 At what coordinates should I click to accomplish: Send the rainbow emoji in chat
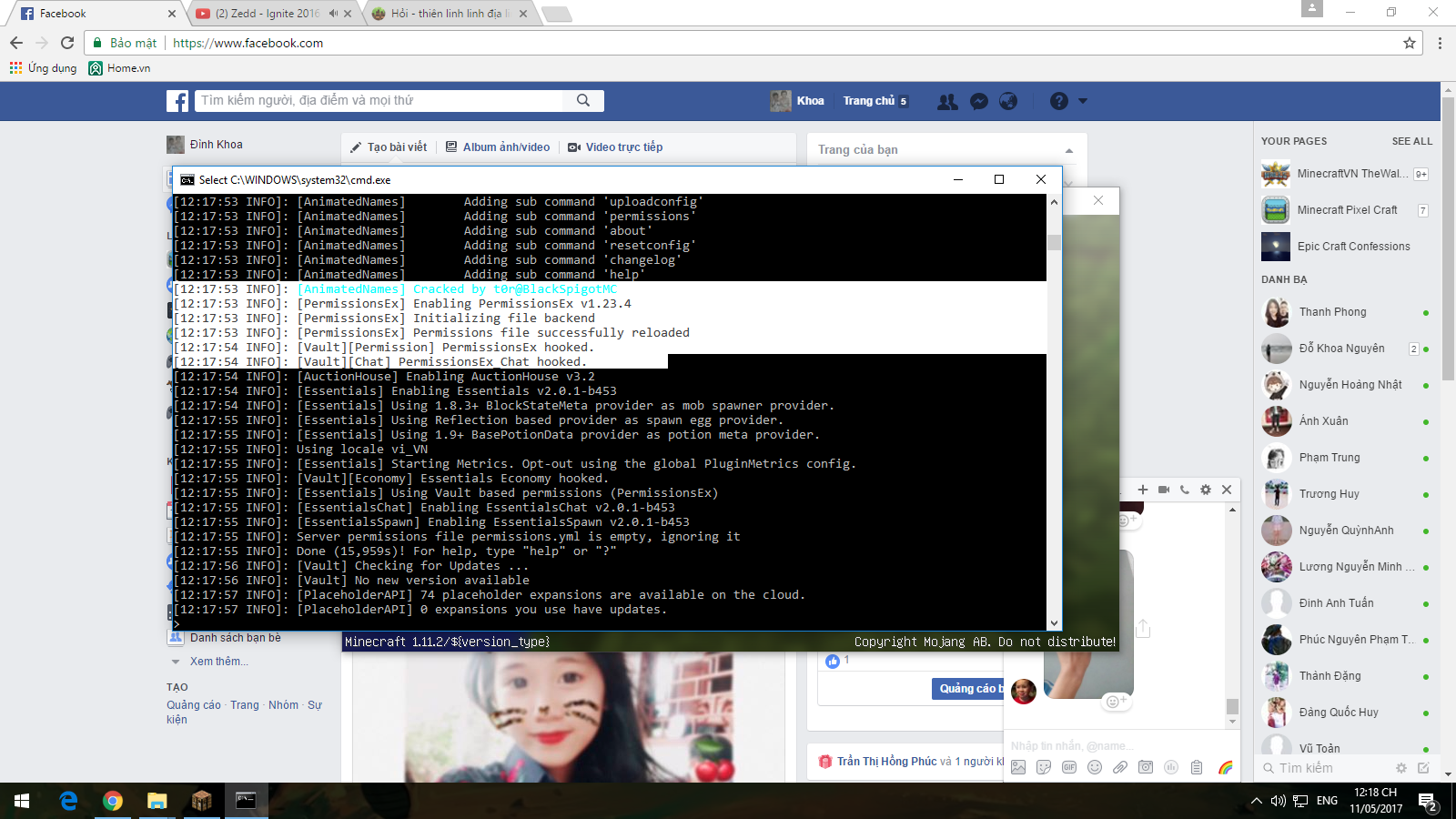tap(1226, 767)
